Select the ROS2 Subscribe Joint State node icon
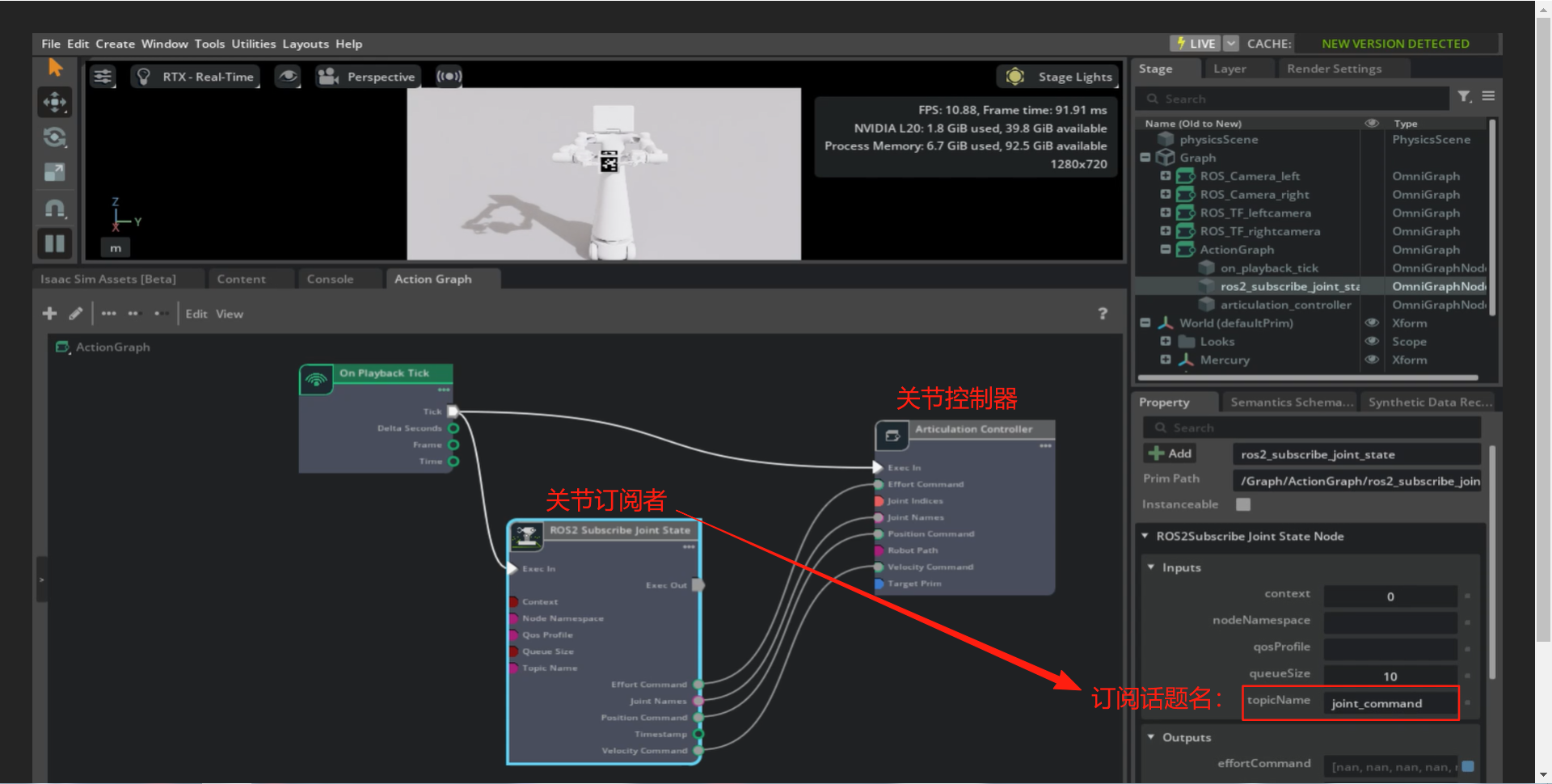1552x784 pixels. (x=527, y=535)
